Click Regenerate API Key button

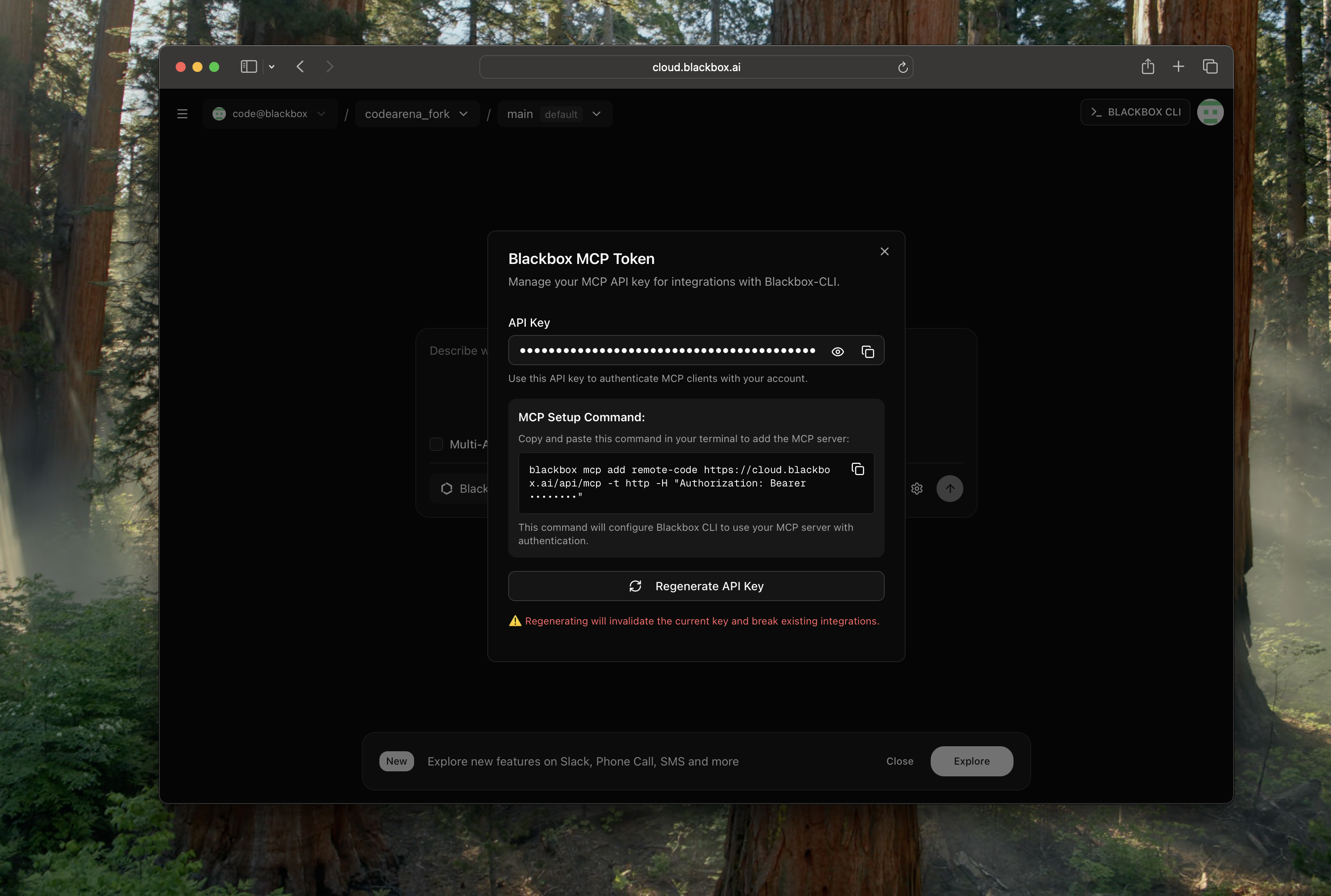(x=696, y=586)
